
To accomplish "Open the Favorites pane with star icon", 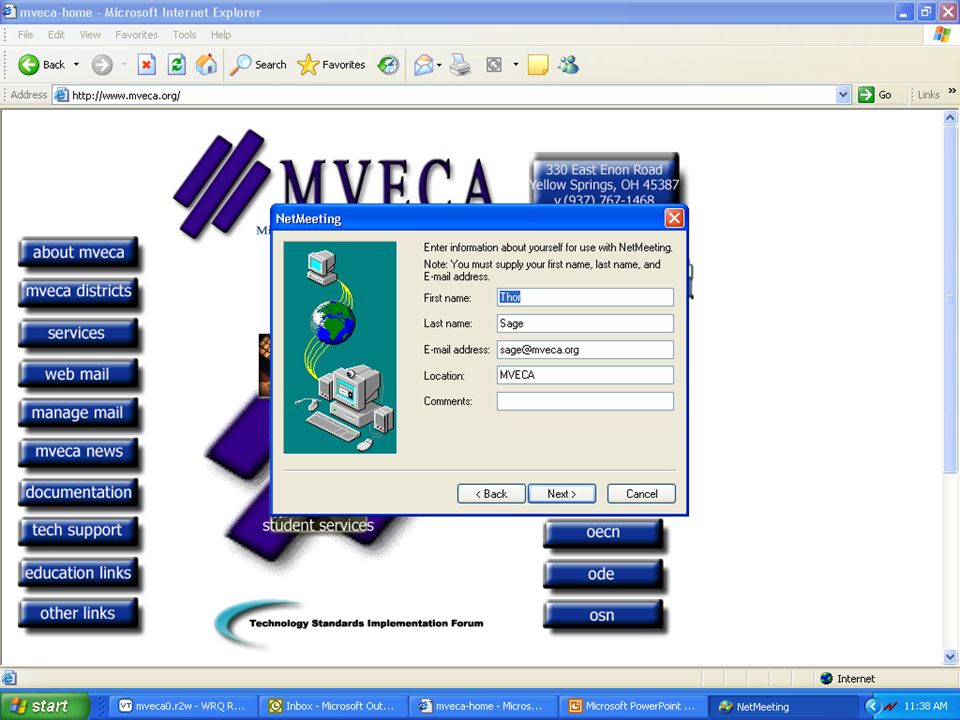I will [x=331, y=64].
